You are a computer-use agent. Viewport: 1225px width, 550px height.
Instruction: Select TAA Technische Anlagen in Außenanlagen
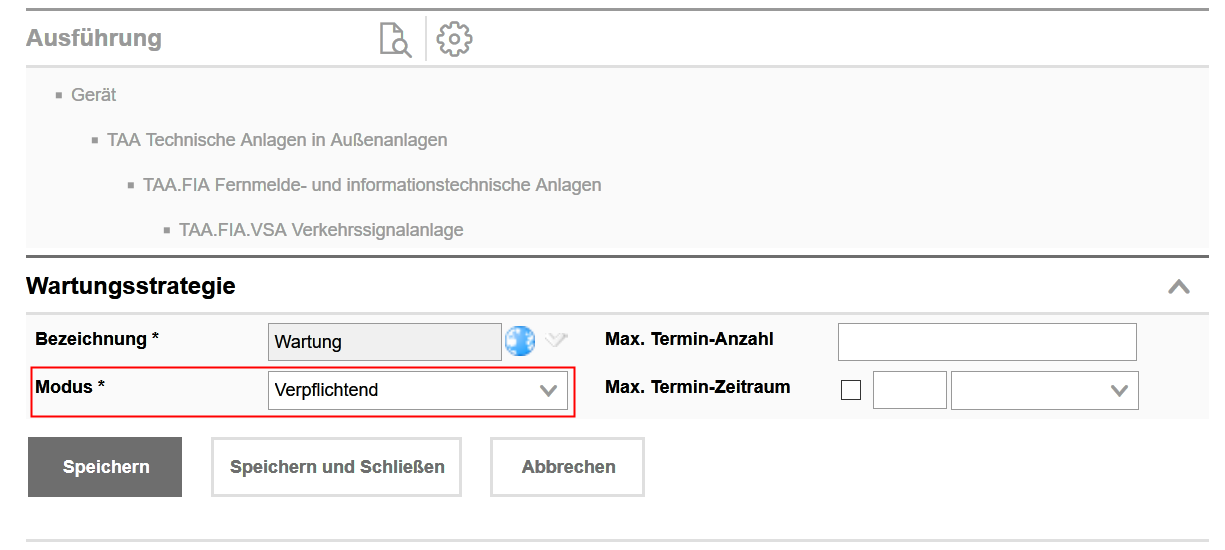(x=277, y=140)
